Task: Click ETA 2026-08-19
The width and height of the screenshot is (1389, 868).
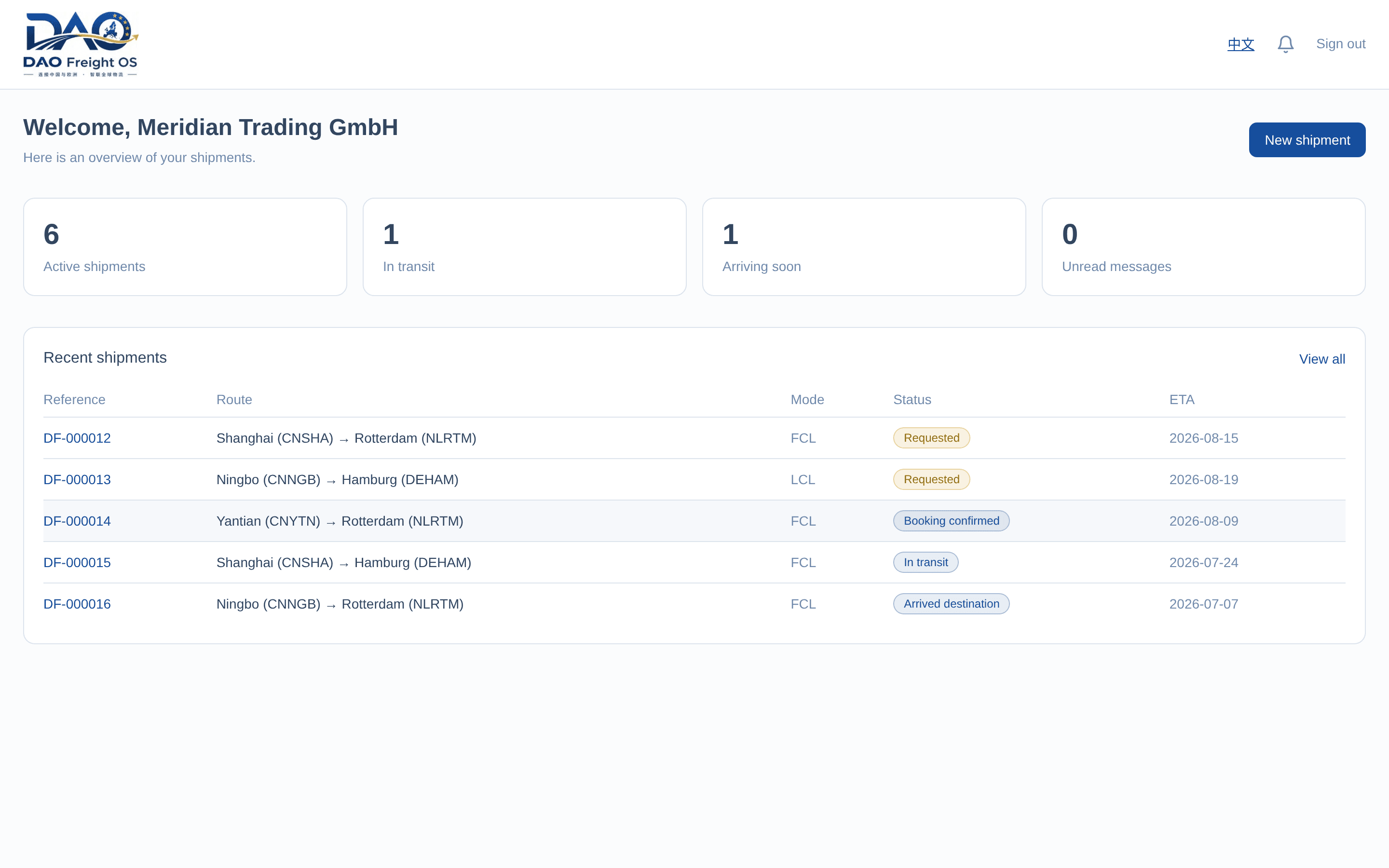Action: point(1204,479)
